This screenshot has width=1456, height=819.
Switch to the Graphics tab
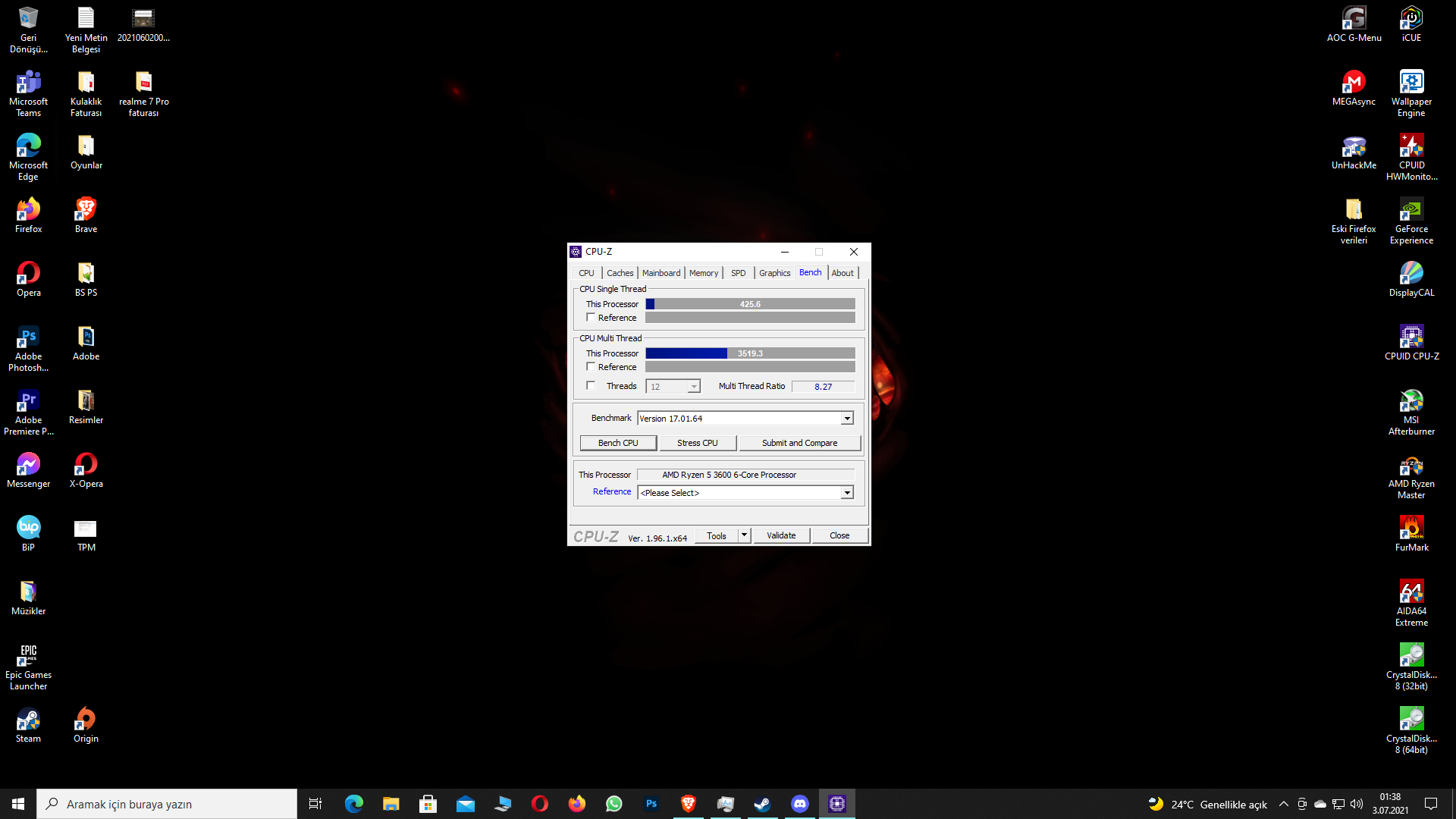[774, 273]
